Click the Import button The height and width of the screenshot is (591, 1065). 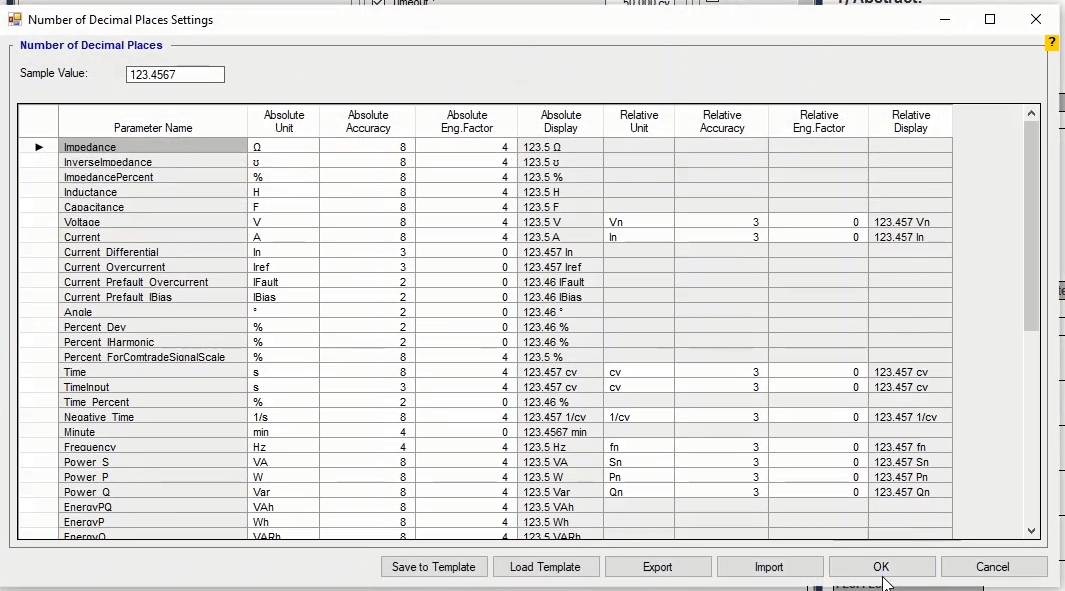(x=769, y=567)
